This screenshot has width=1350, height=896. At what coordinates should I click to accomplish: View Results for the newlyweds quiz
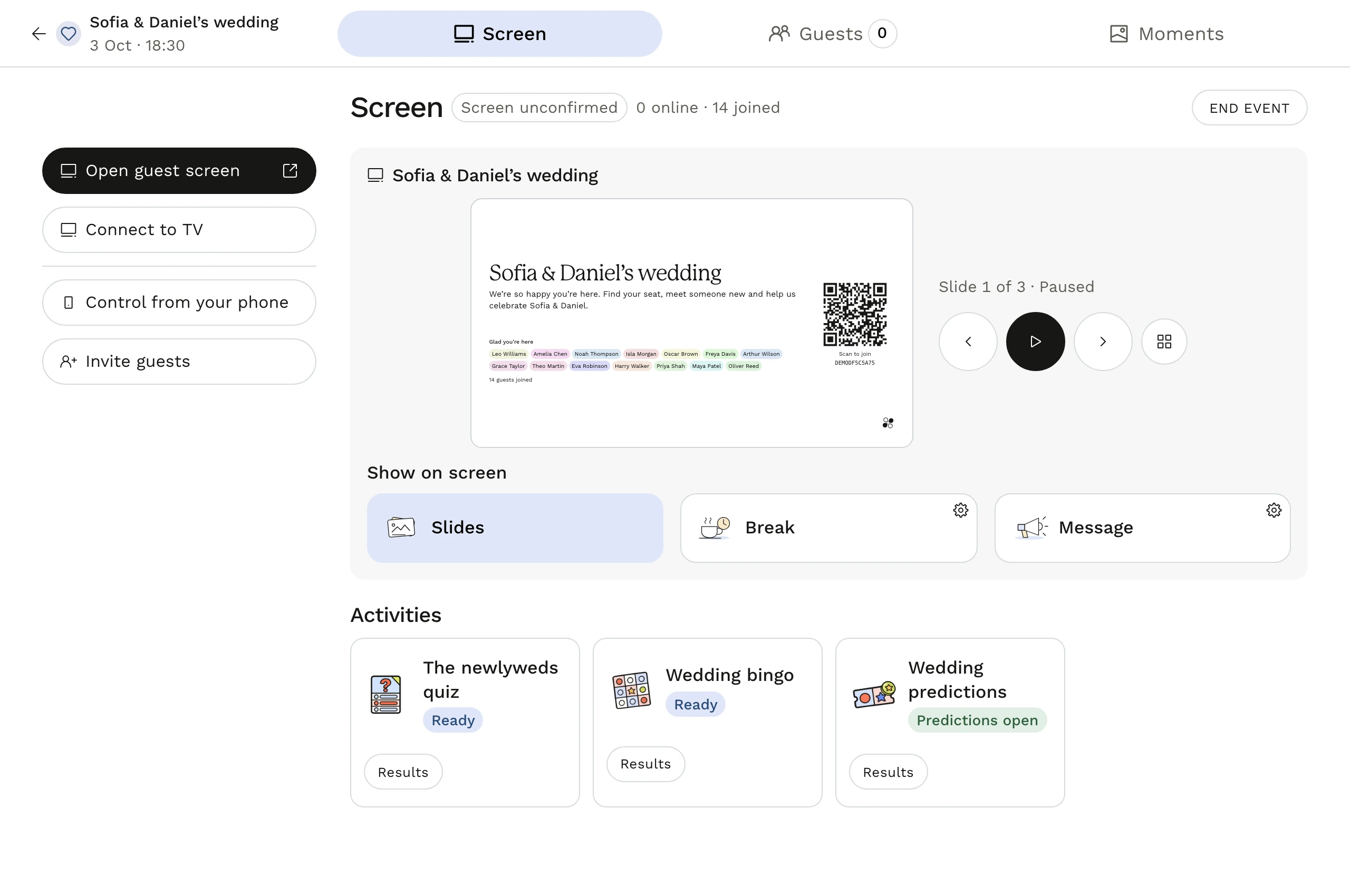click(403, 772)
